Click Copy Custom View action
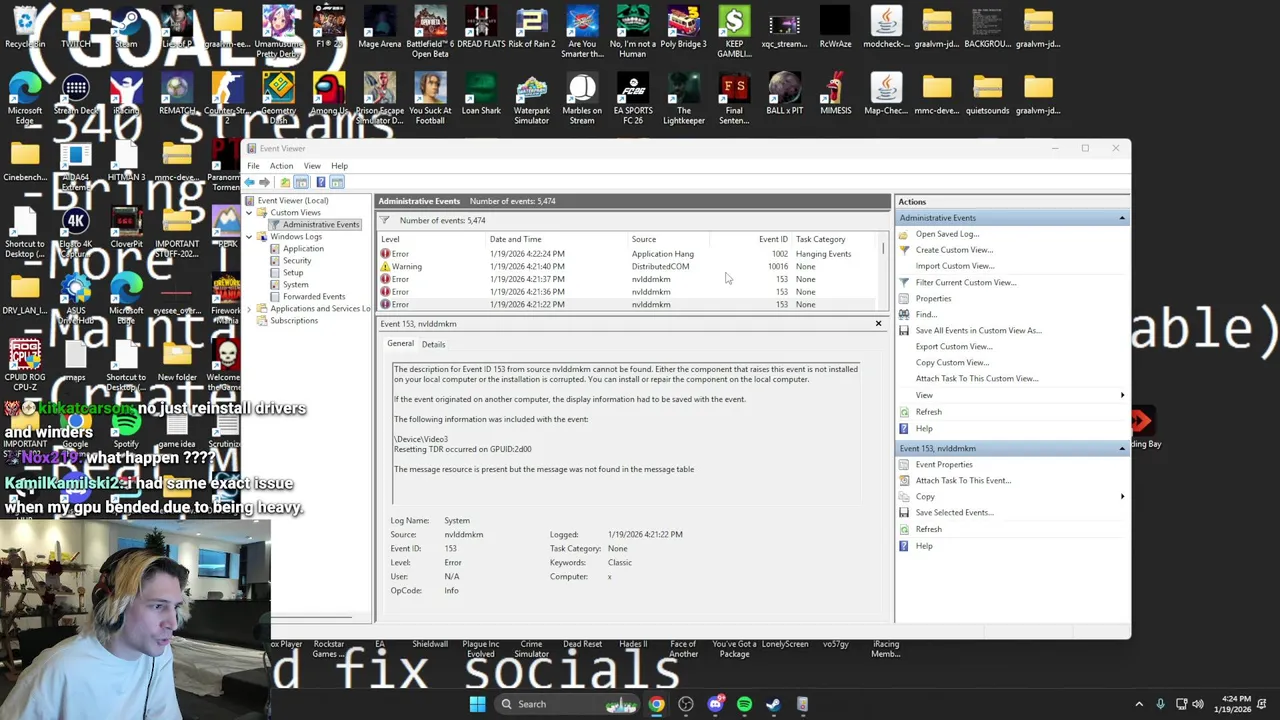This screenshot has width=1280, height=720. point(952,362)
